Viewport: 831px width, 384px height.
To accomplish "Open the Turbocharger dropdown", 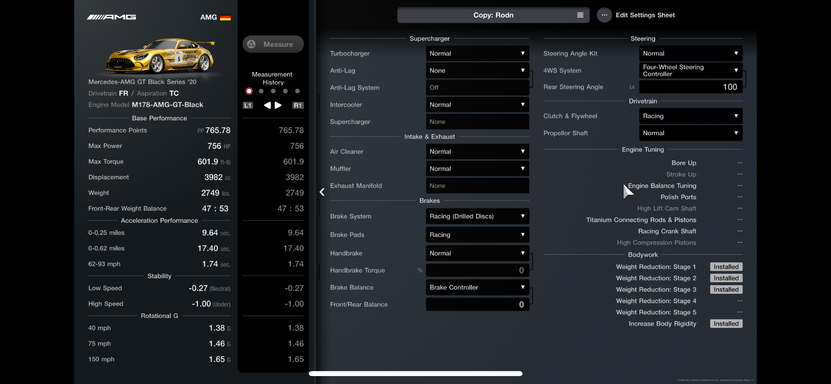I will (478, 53).
